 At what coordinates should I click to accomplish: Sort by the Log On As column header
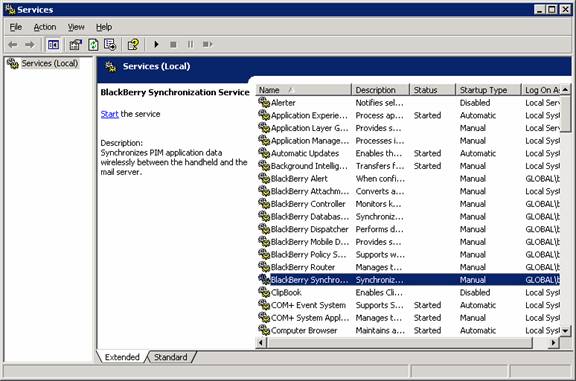tap(541, 90)
